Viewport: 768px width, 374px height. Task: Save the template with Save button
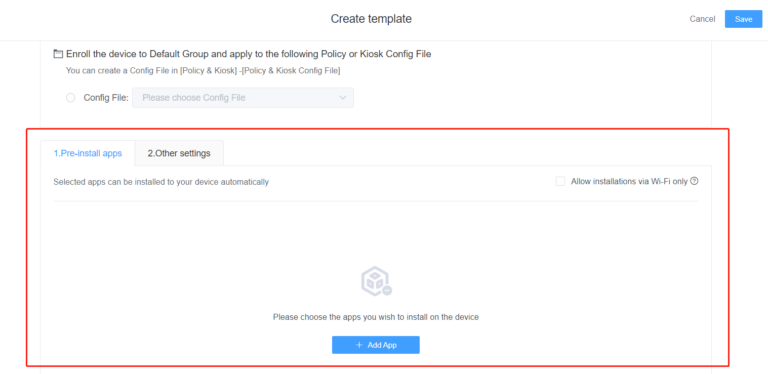click(x=744, y=19)
